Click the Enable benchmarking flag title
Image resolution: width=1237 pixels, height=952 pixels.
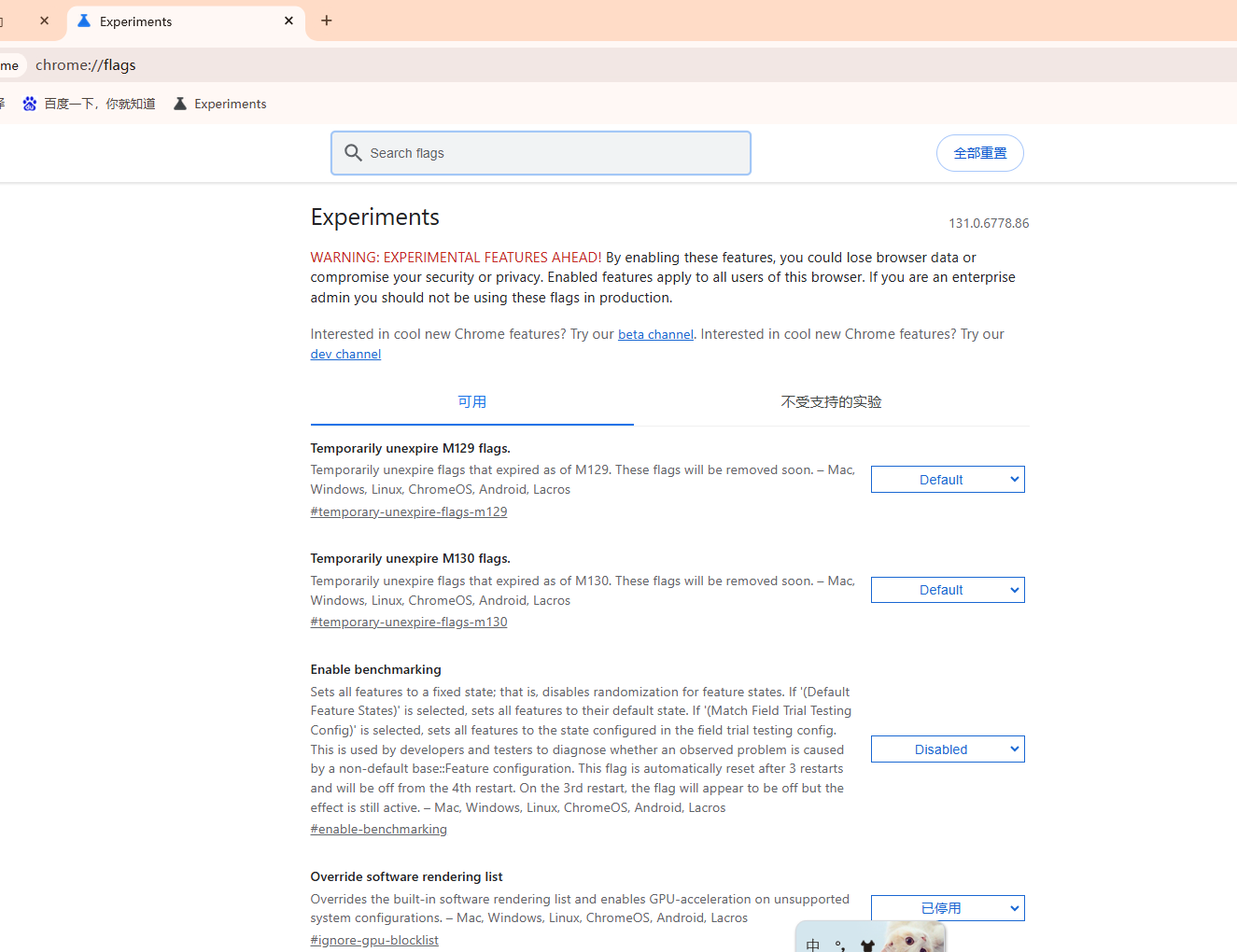(x=376, y=669)
